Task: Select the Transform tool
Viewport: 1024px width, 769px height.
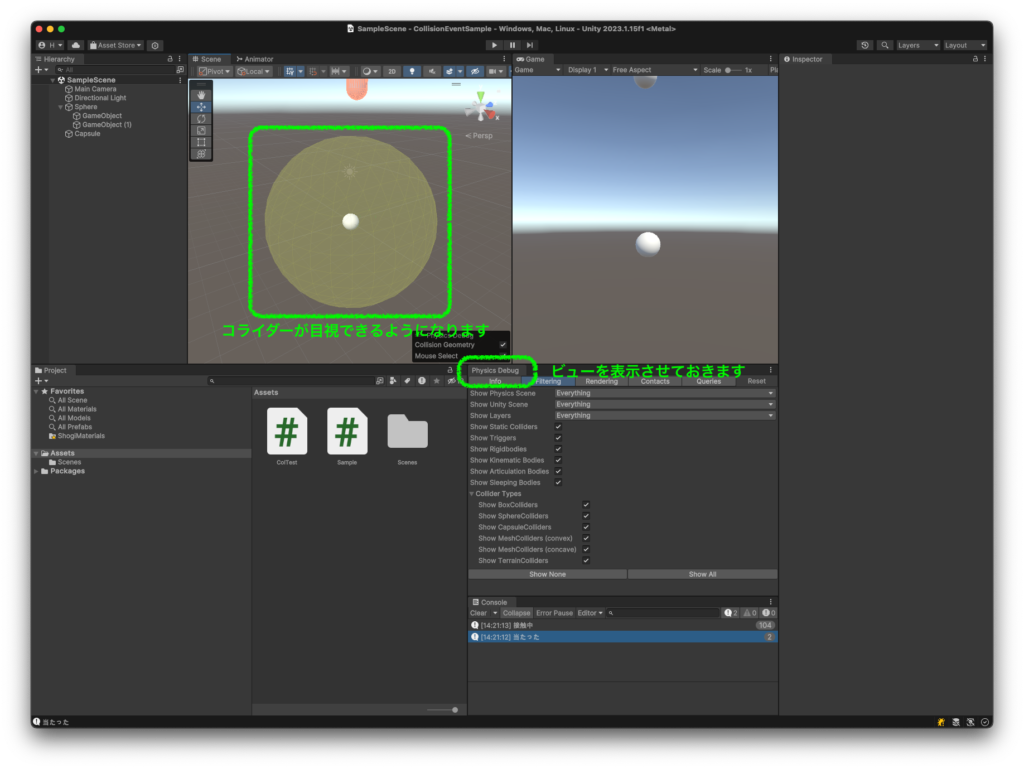Action: point(201,154)
